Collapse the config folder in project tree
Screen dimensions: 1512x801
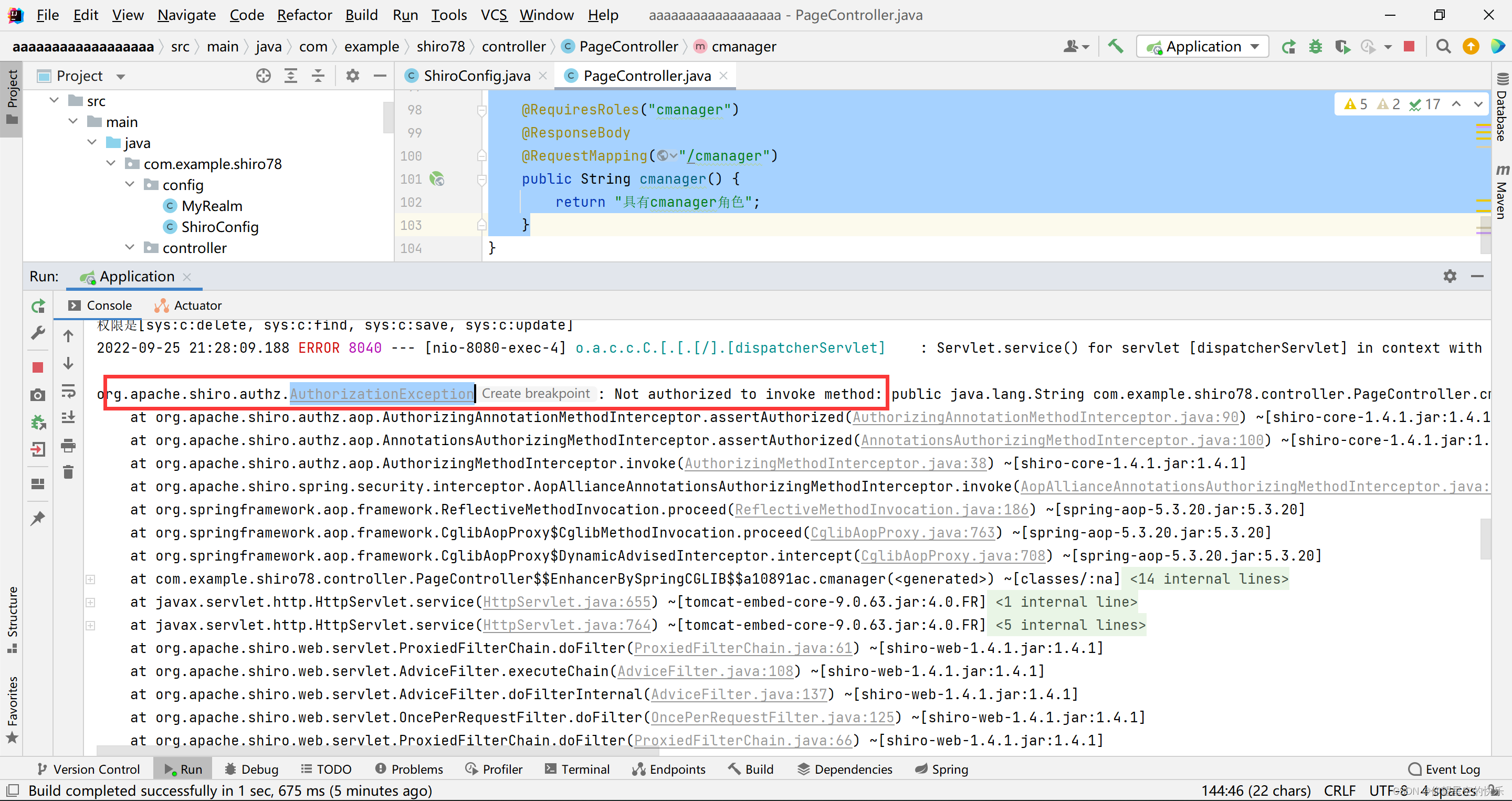coord(130,185)
